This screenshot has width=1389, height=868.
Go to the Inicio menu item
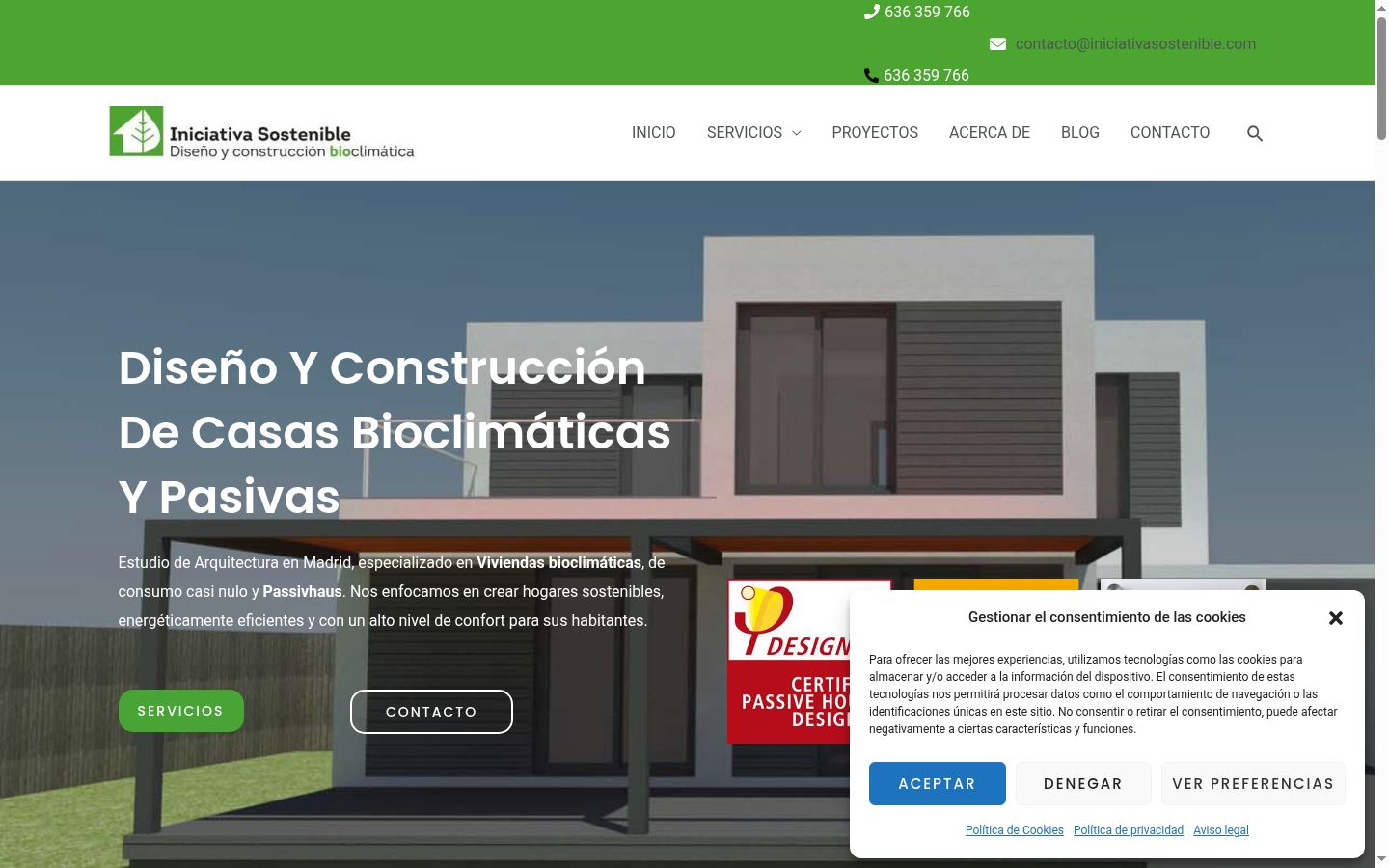click(x=653, y=133)
